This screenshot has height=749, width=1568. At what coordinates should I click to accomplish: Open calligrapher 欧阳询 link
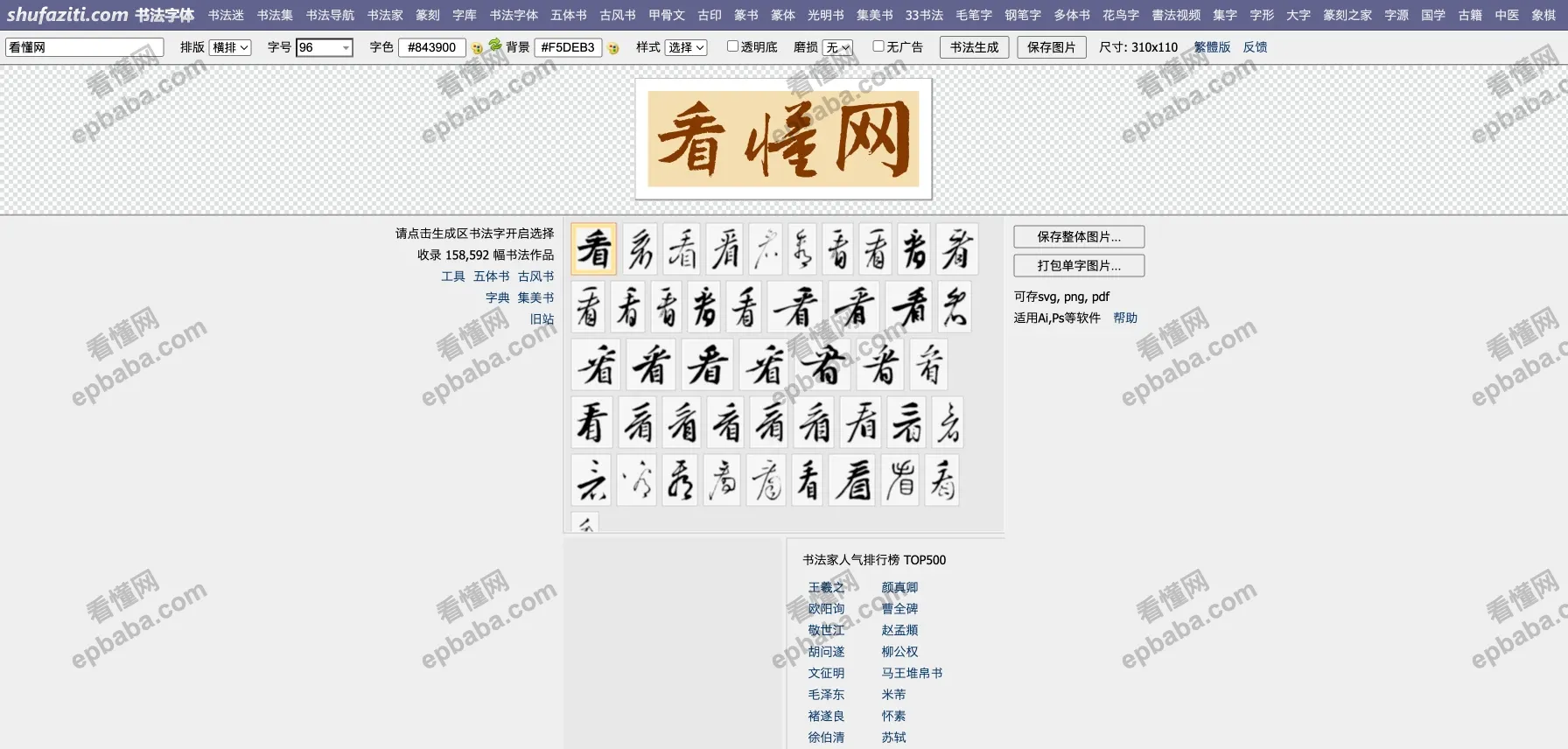tap(826, 609)
